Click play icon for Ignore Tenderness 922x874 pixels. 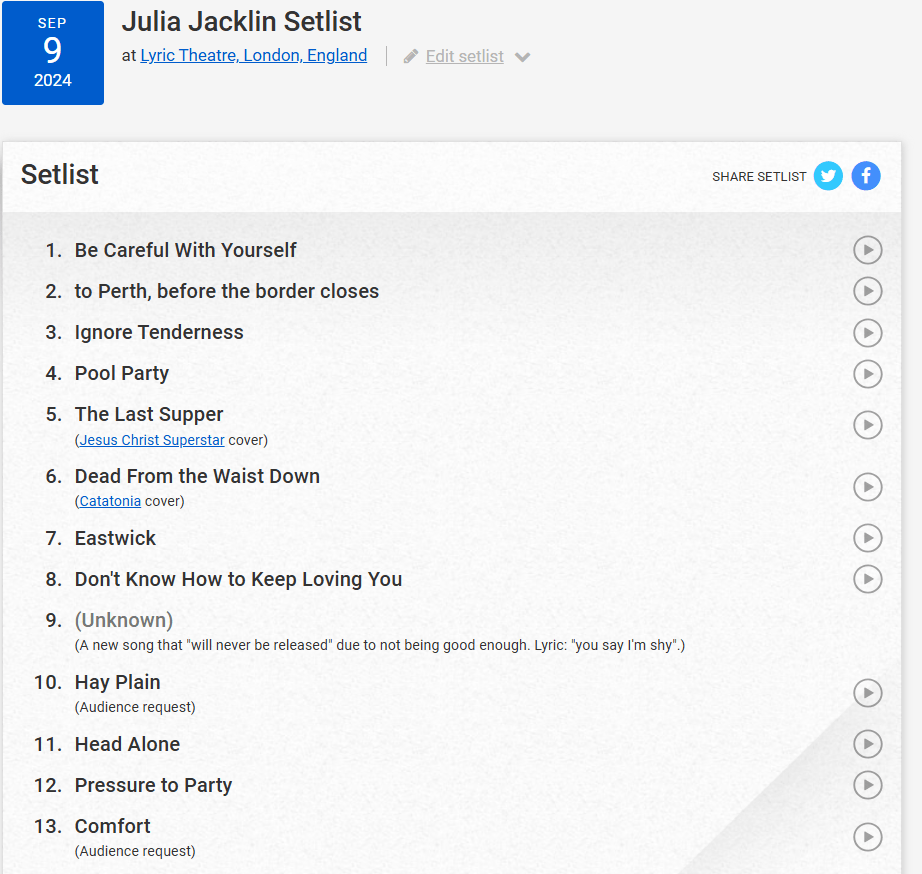[x=867, y=332]
